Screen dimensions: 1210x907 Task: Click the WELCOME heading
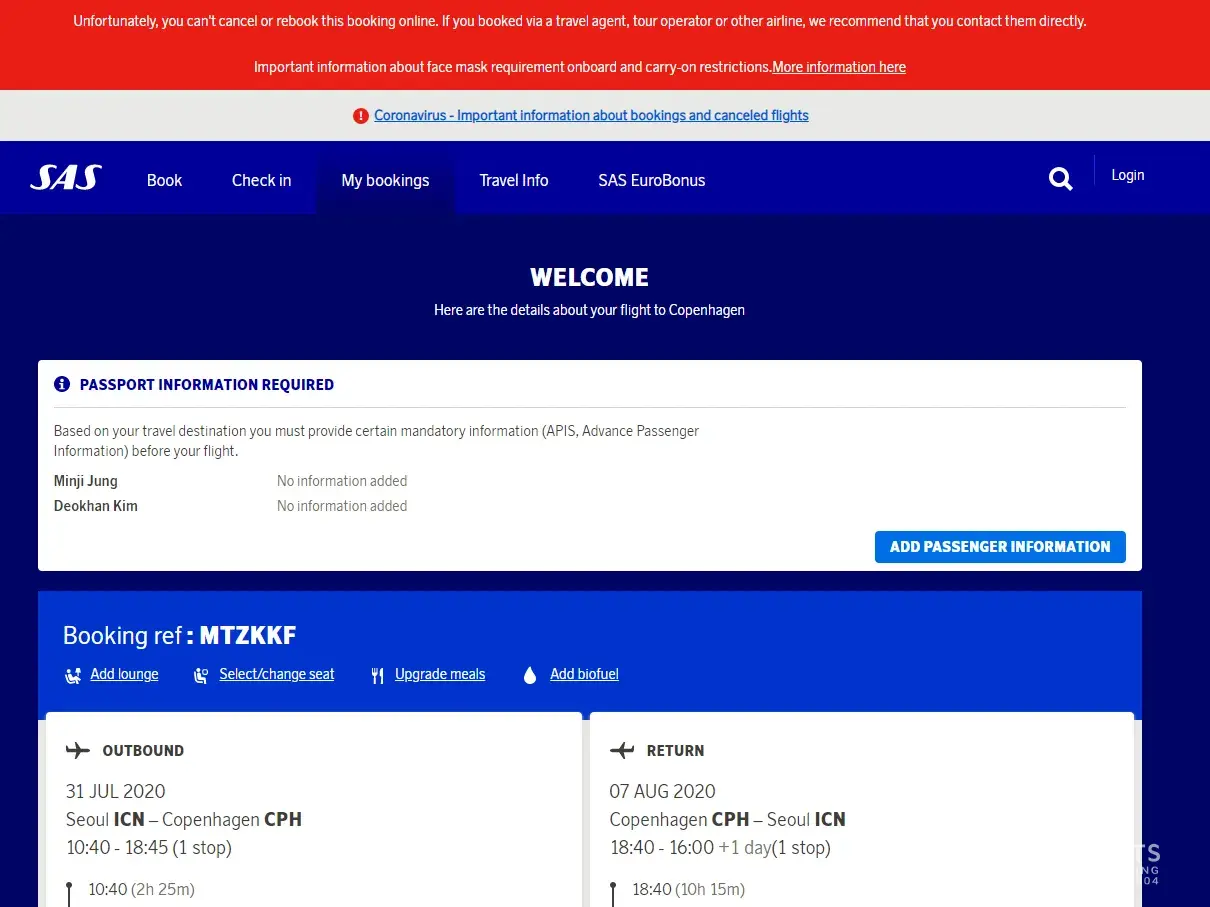pos(589,278)
